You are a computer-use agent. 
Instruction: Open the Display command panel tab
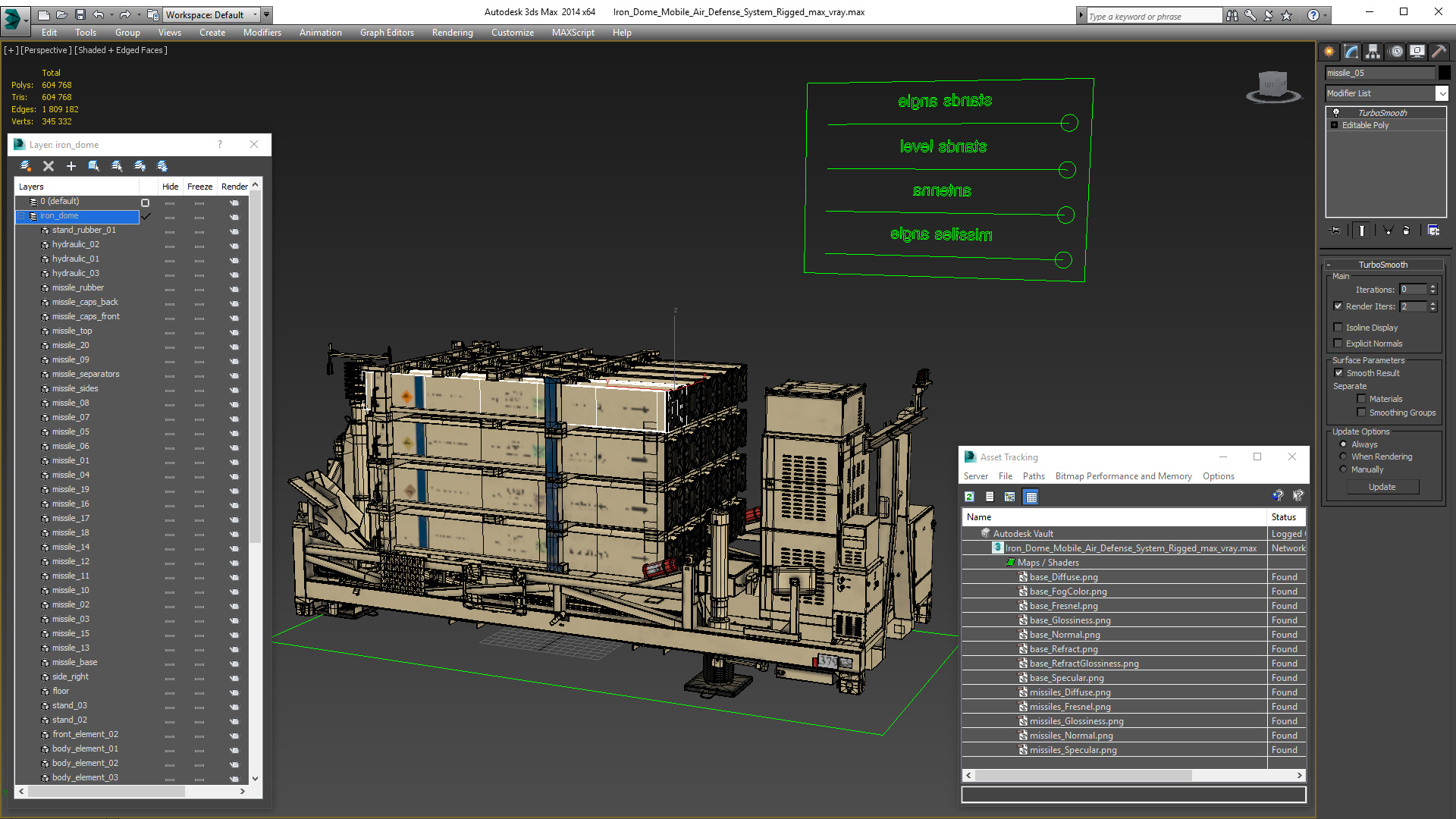tap(1417, 52)
